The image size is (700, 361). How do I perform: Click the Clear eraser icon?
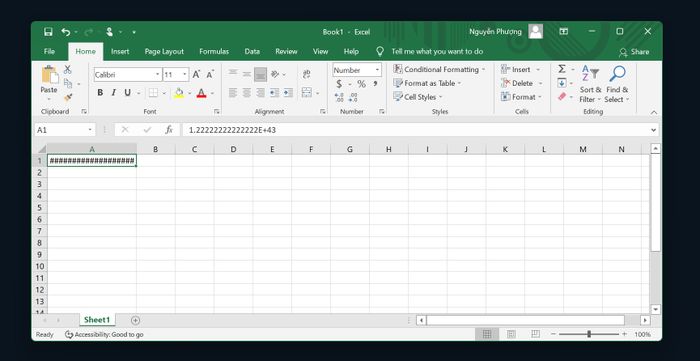[x=562, y=96]
